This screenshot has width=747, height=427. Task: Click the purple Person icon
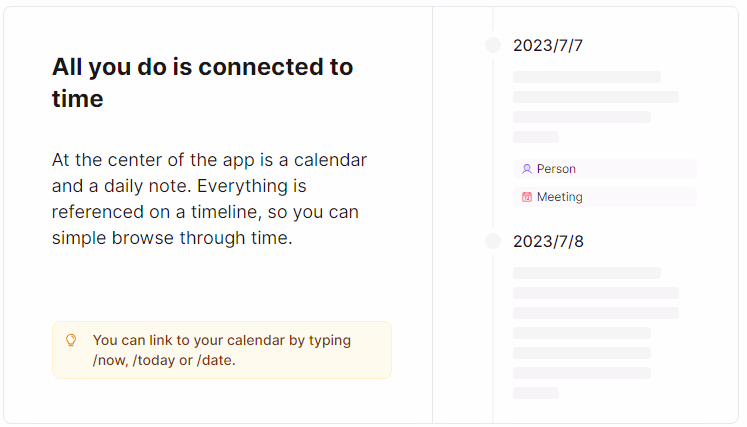[527, 169]
